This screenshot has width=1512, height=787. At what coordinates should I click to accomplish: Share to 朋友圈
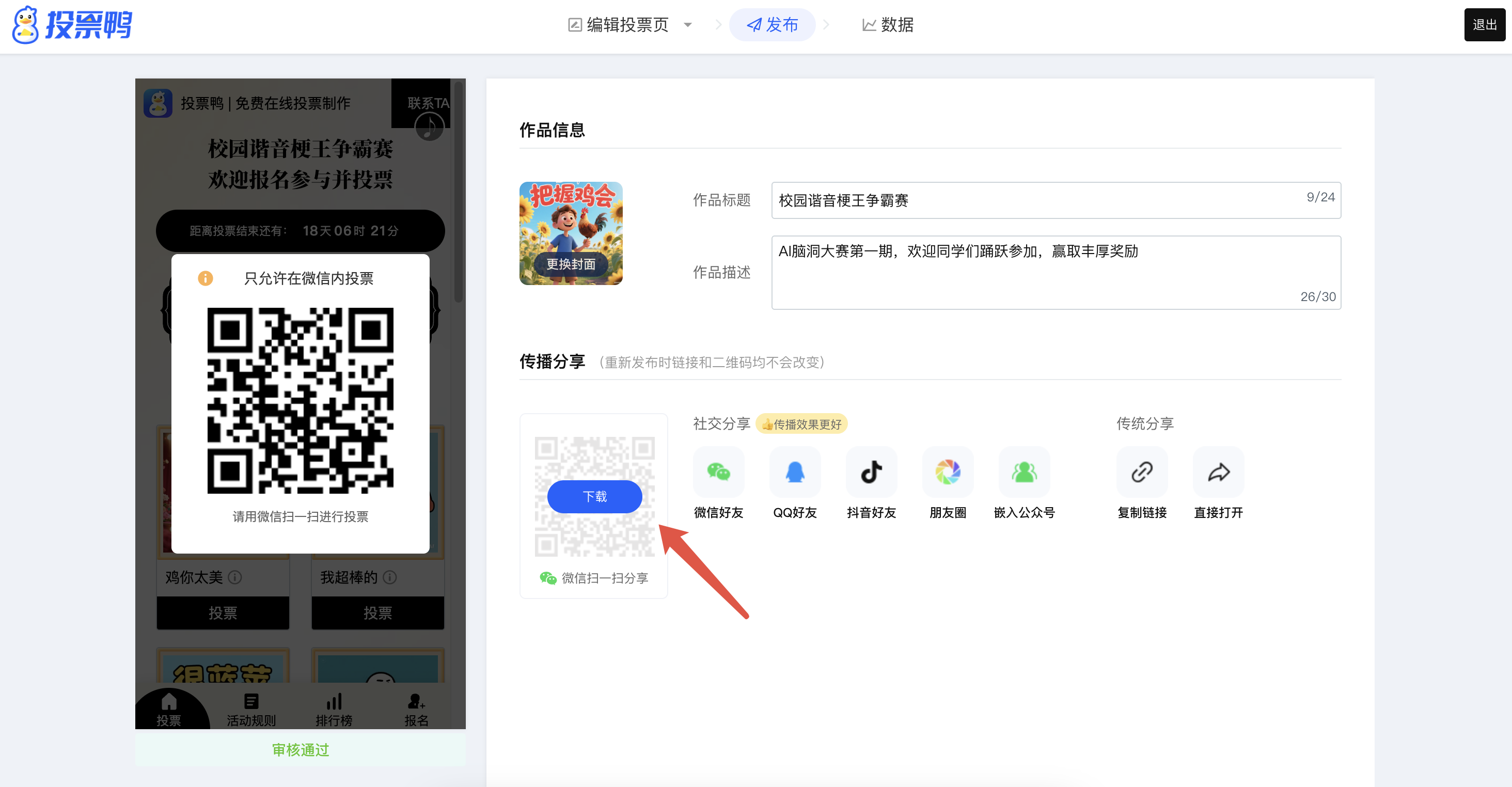pos(948,472)
